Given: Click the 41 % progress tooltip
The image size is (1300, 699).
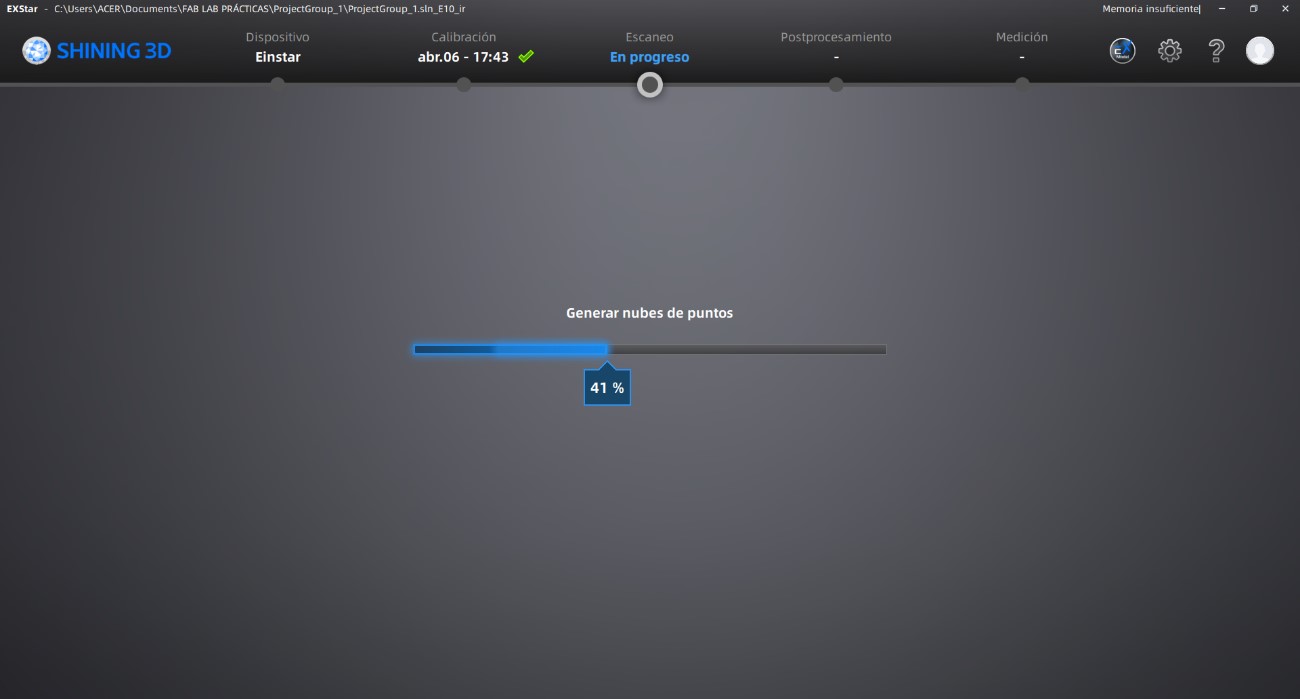Looking at the screenshot, I should click(x=607, y=387).
